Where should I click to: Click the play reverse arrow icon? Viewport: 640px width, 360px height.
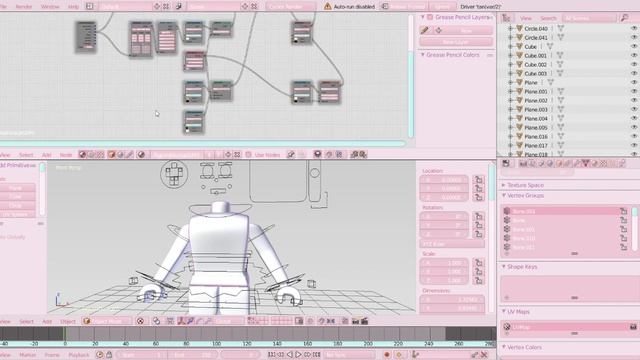[289, 355]
